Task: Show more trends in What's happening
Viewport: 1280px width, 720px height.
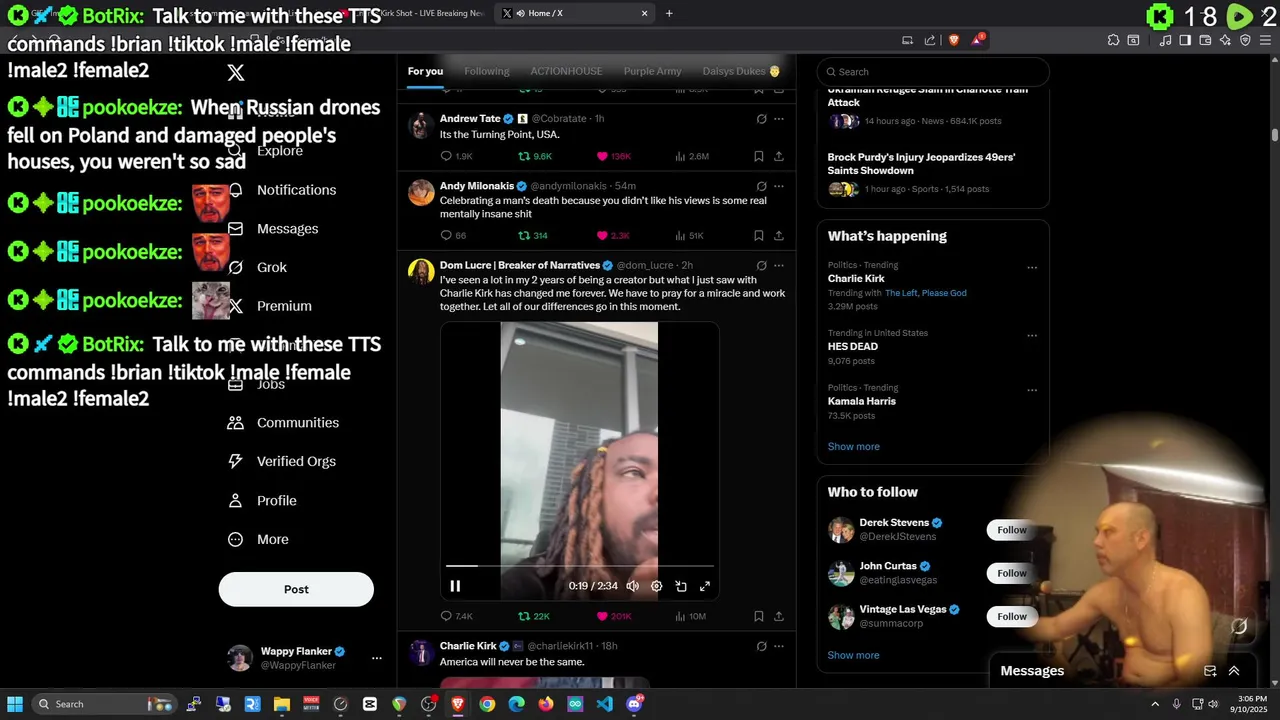Action: [853, 447]
